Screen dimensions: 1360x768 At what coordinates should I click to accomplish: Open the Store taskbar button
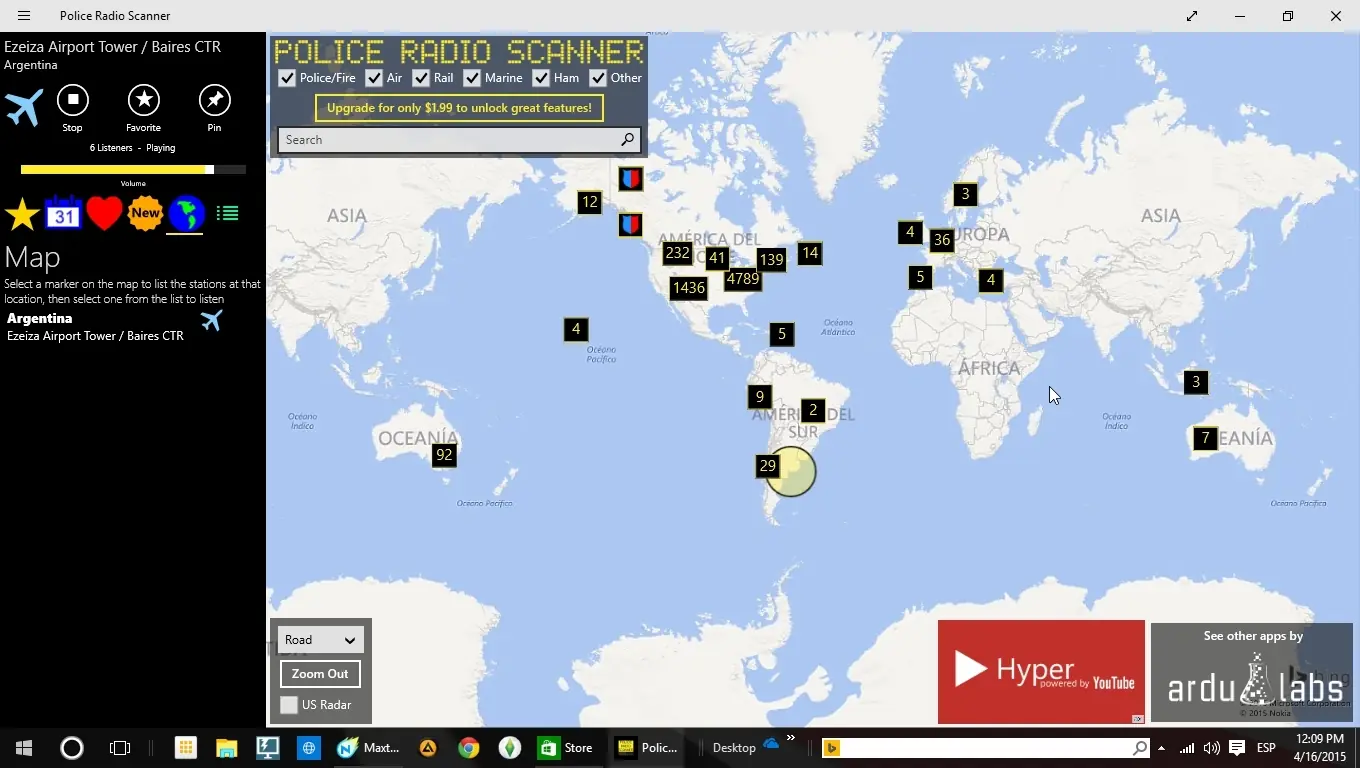[x=566, y=748]
